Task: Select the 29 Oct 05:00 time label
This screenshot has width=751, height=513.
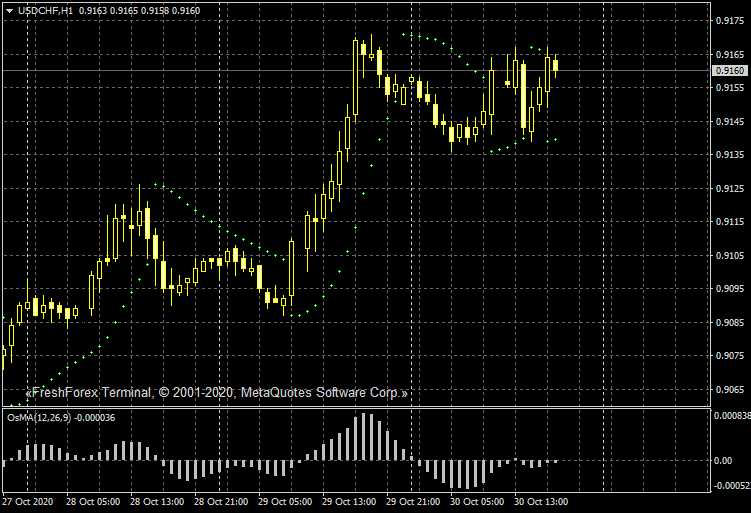Action: (285, 502)
